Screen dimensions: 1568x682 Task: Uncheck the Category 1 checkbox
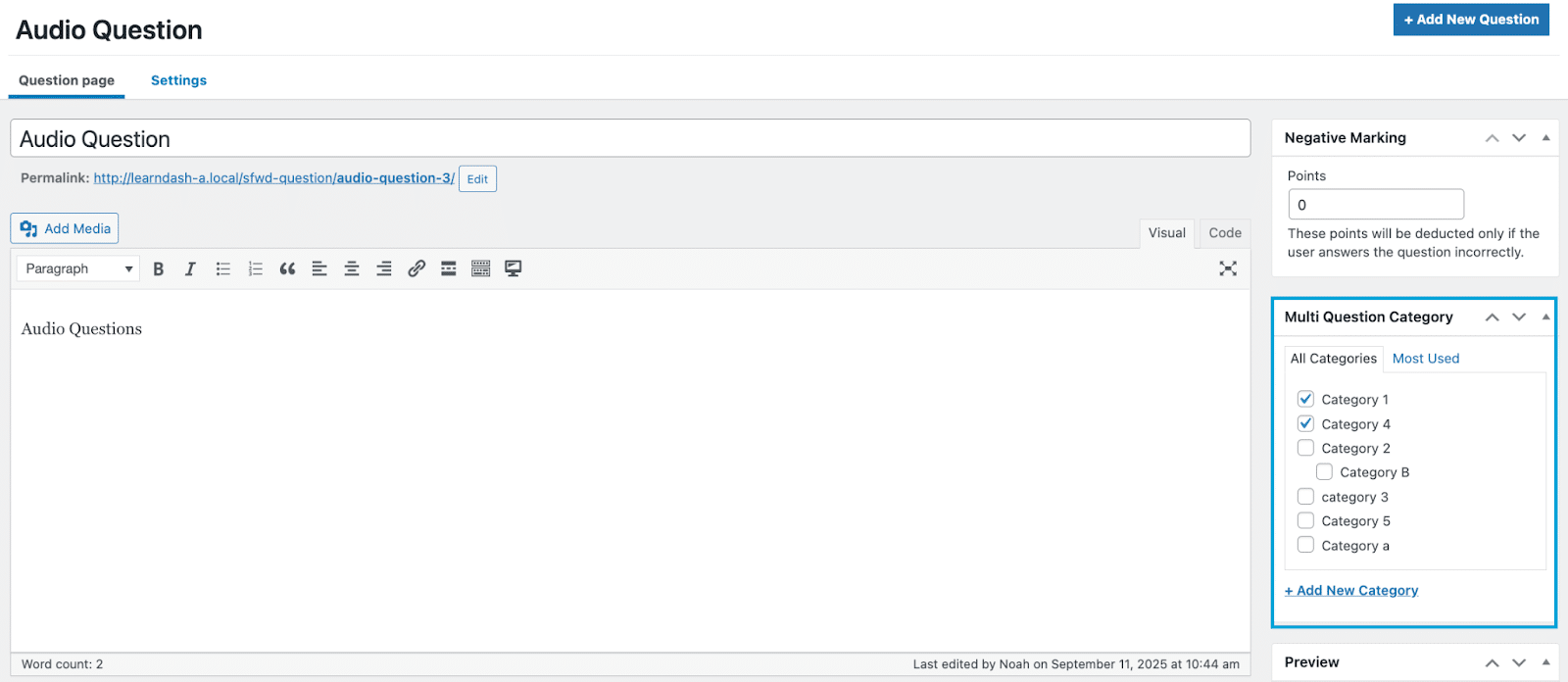click(1305, 399)
